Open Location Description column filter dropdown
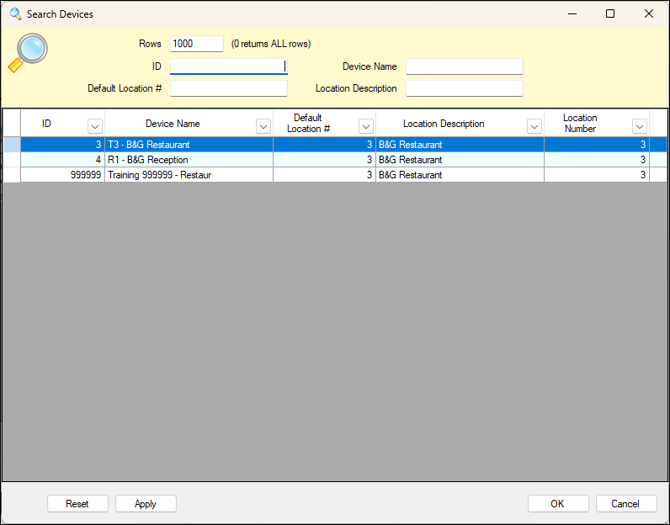 coord(535,126)
